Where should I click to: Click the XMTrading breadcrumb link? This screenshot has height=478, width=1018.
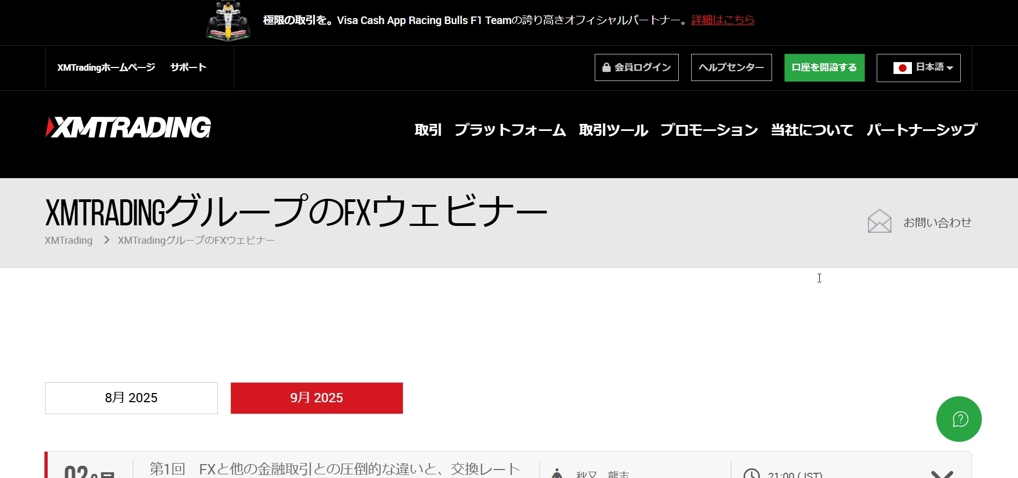click(68, 240)
